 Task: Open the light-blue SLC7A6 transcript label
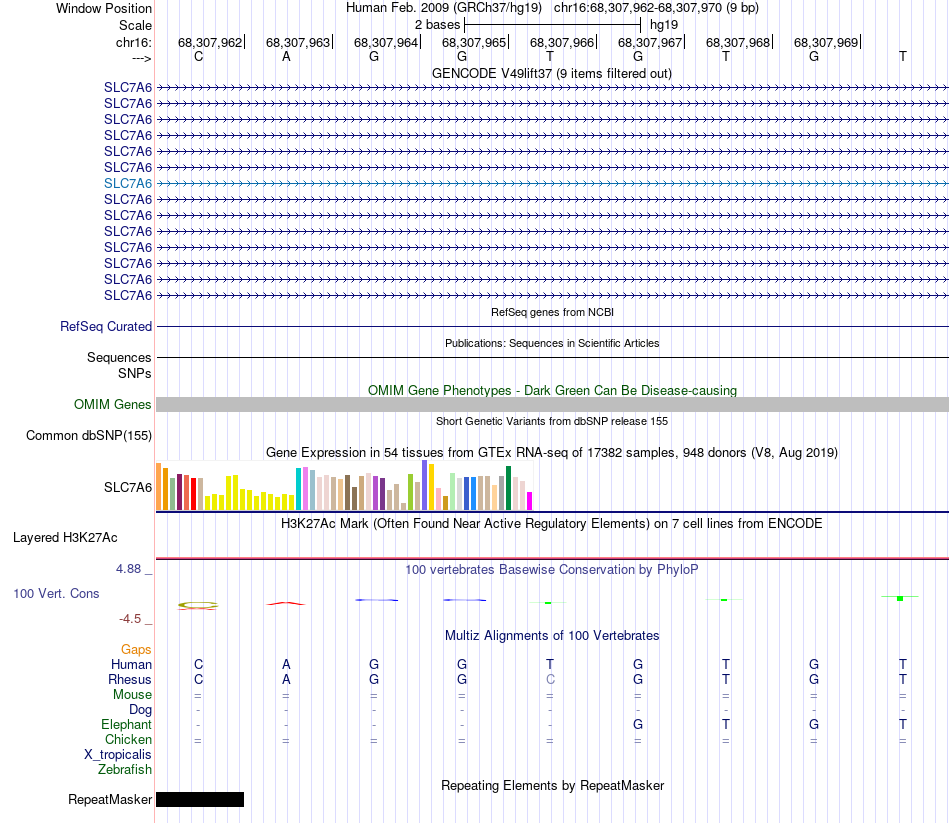(128, 183)
